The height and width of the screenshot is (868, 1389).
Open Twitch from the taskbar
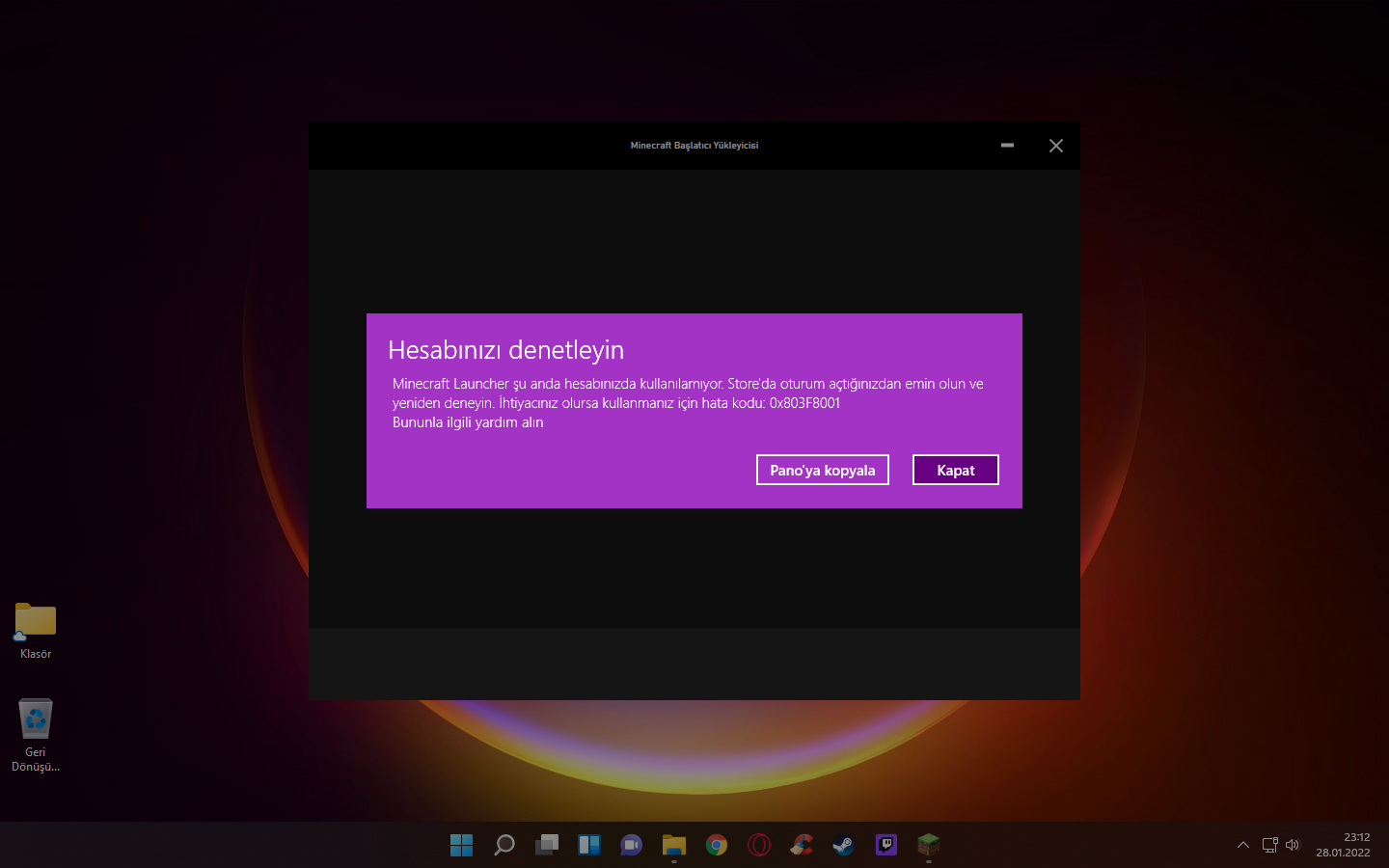(x=886, y=845)
